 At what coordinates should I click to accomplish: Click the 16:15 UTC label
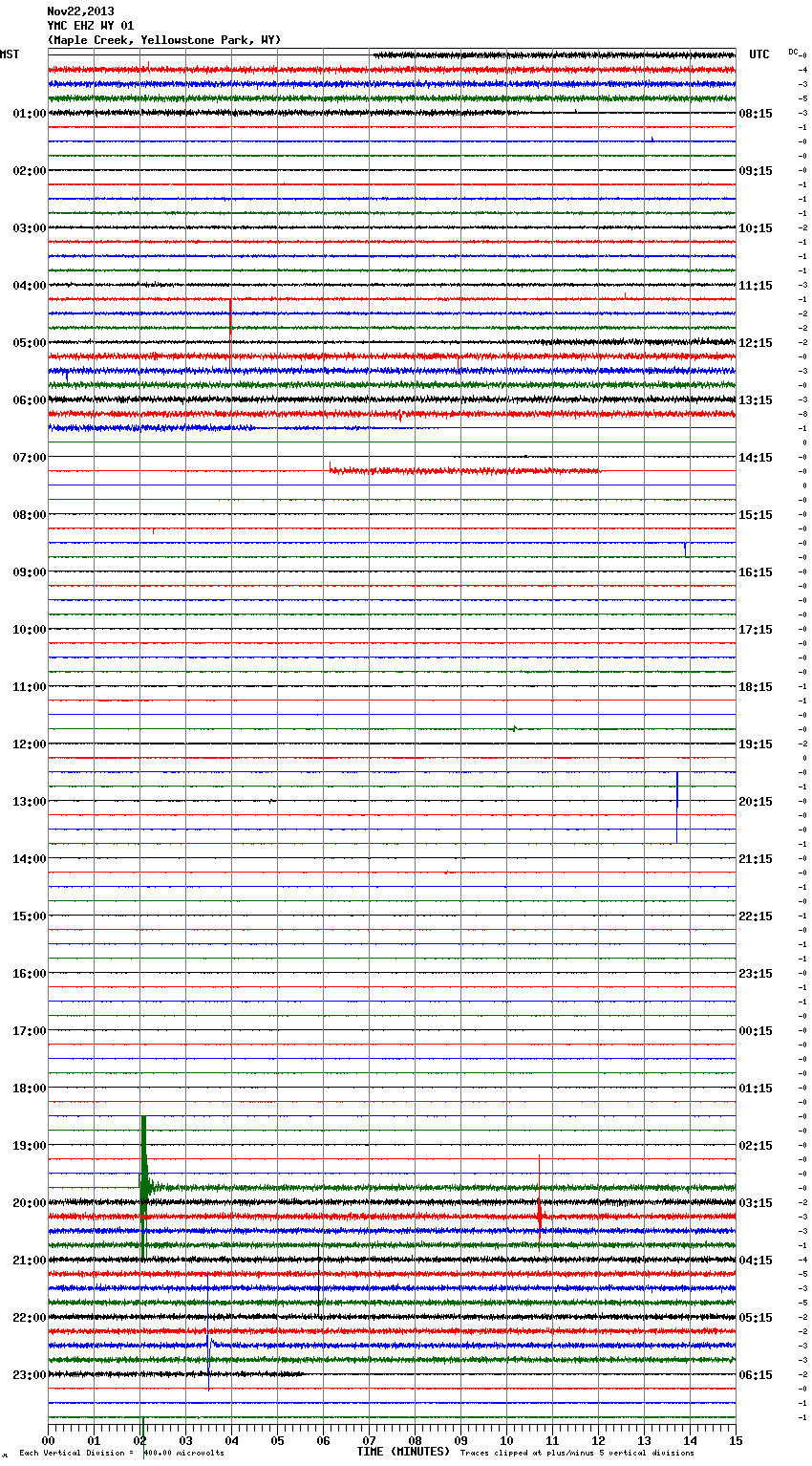point(756,572)
